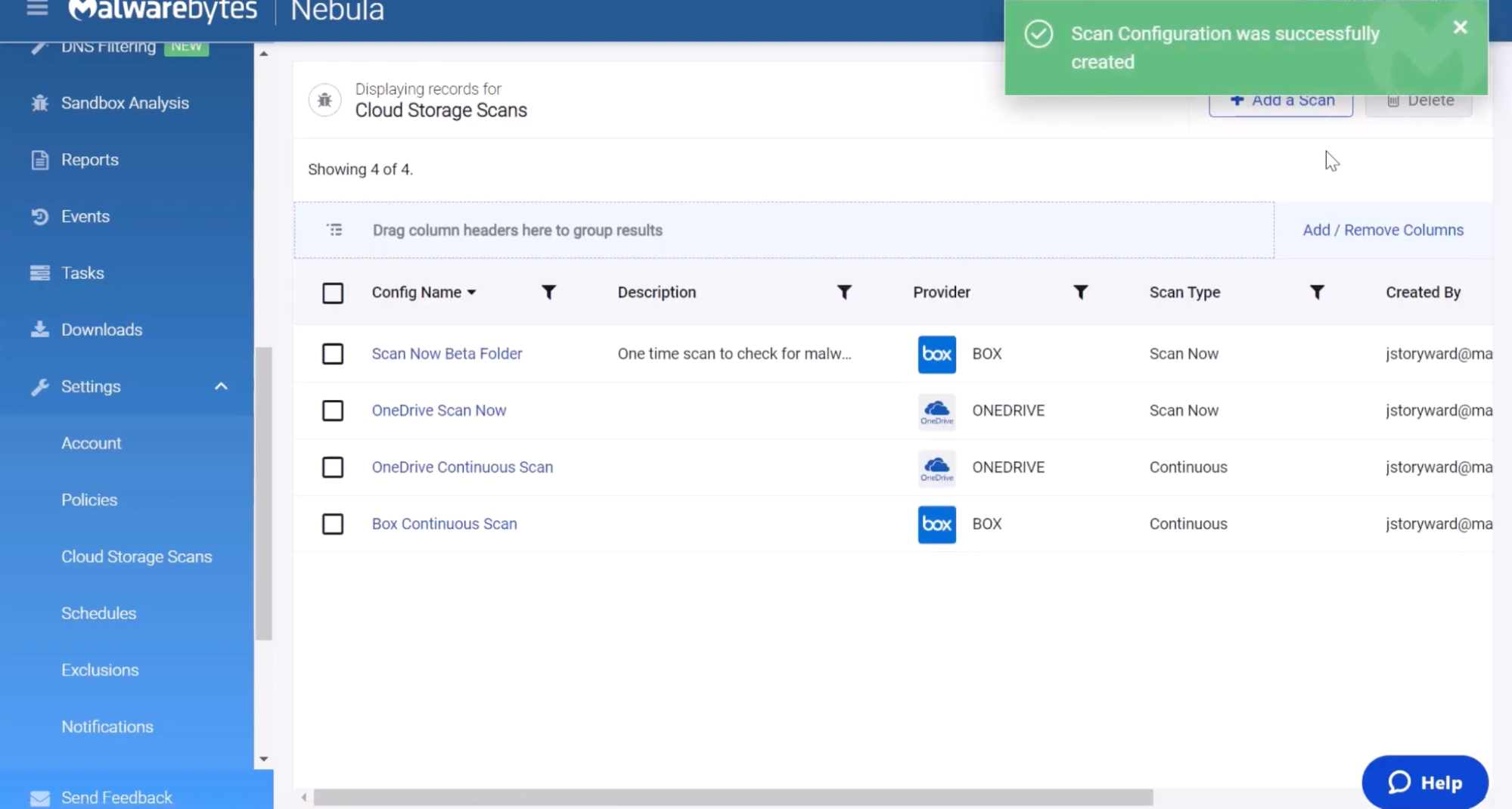This screenshot has width=1512, height=809.
Task: Filter the Config Name column
Action: pos(549,293)
